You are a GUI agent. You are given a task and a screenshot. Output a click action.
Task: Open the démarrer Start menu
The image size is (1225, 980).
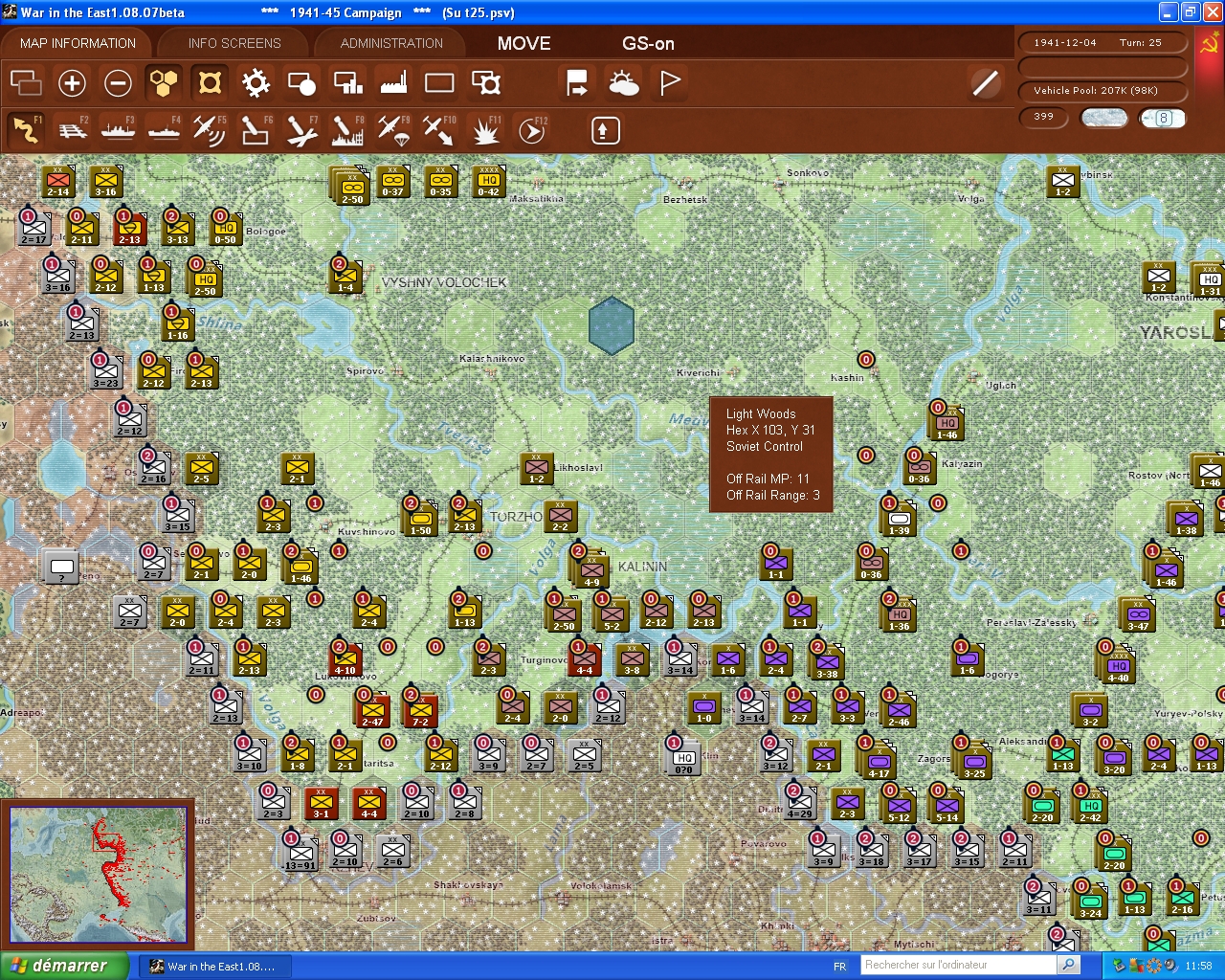pos(64,966)
